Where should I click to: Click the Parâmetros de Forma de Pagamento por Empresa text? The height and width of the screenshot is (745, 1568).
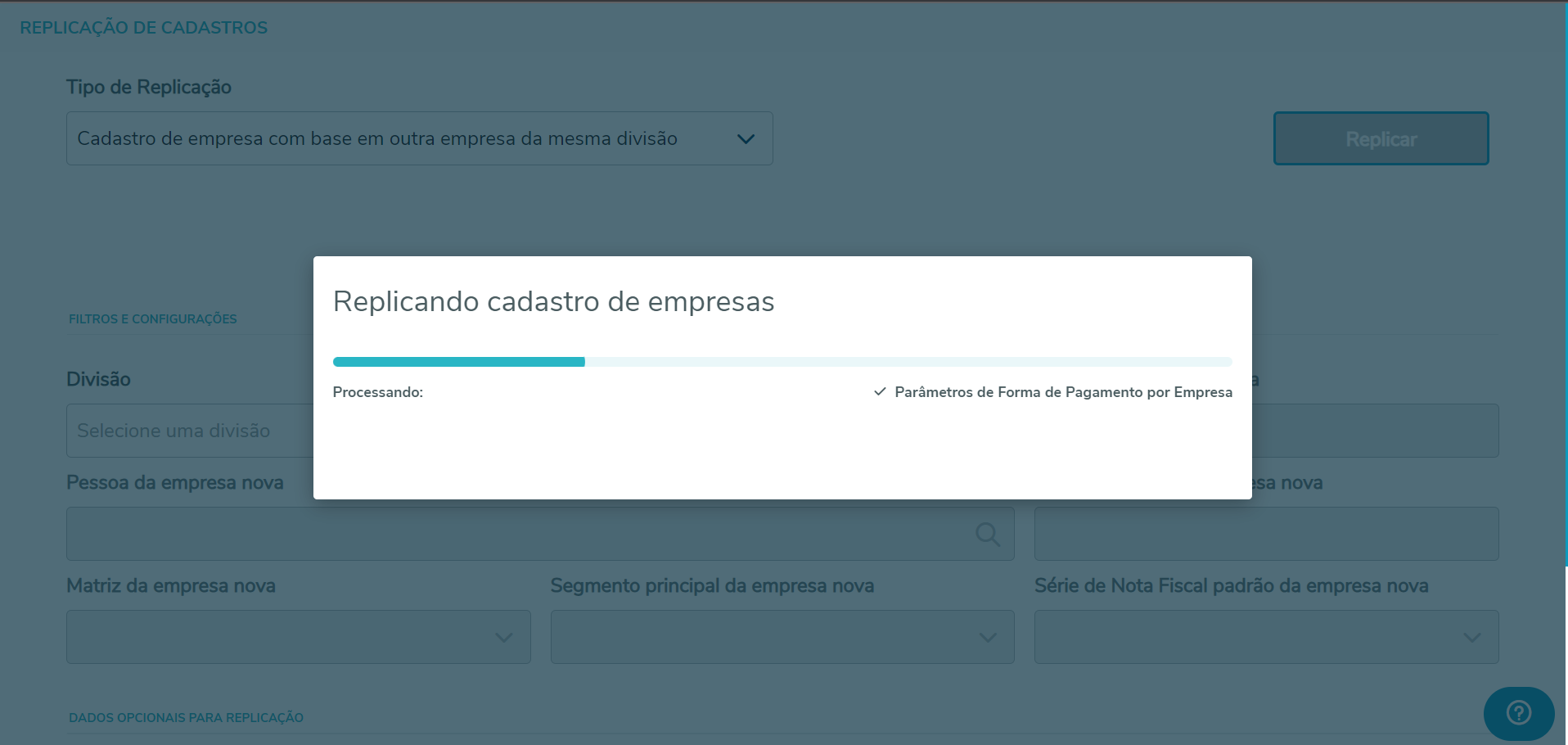tap(1063, 392)
